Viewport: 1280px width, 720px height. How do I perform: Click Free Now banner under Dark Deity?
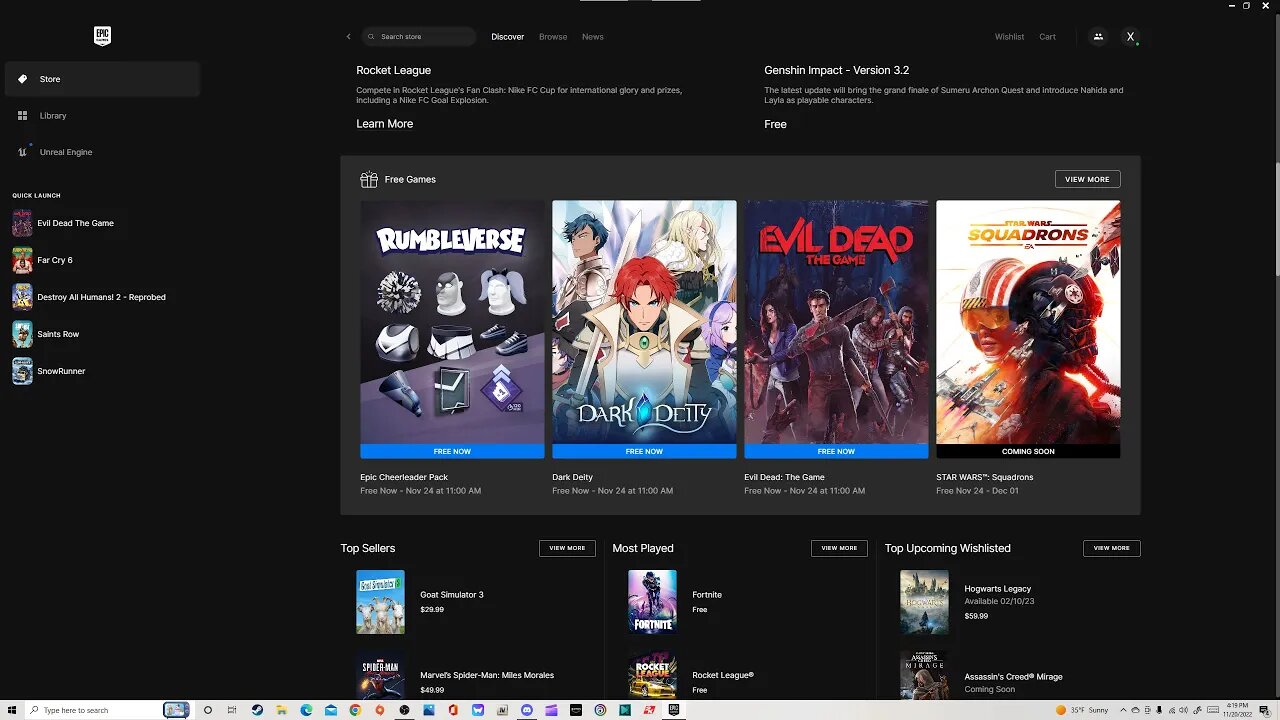tap(644, 451)
